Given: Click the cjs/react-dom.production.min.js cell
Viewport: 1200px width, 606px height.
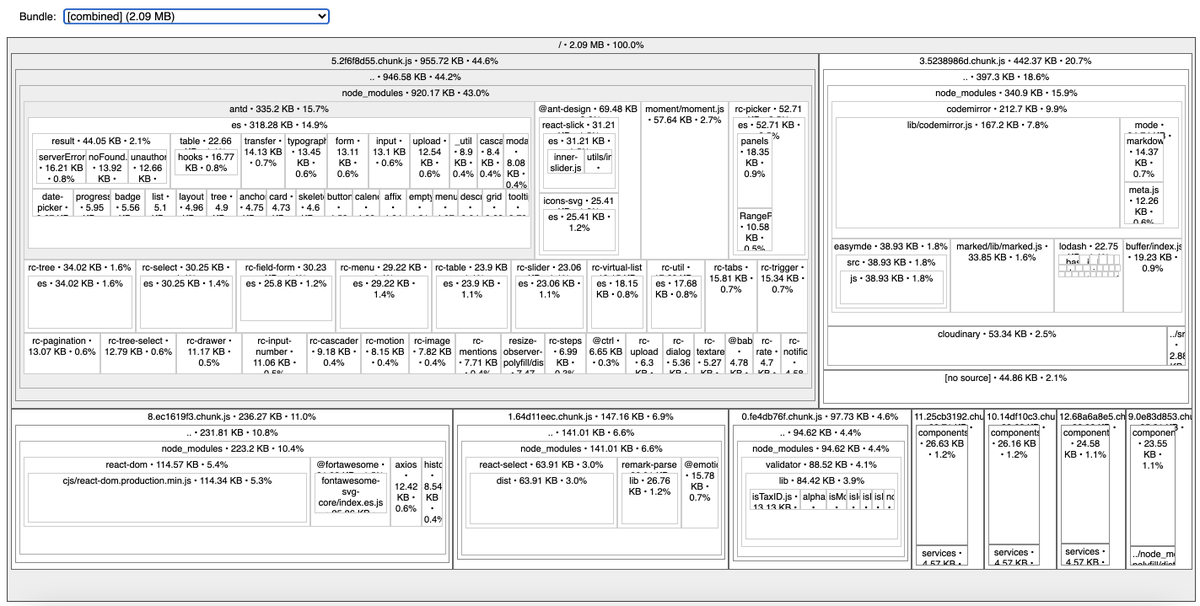Looking at the screenshot, I should pos(165,500).
